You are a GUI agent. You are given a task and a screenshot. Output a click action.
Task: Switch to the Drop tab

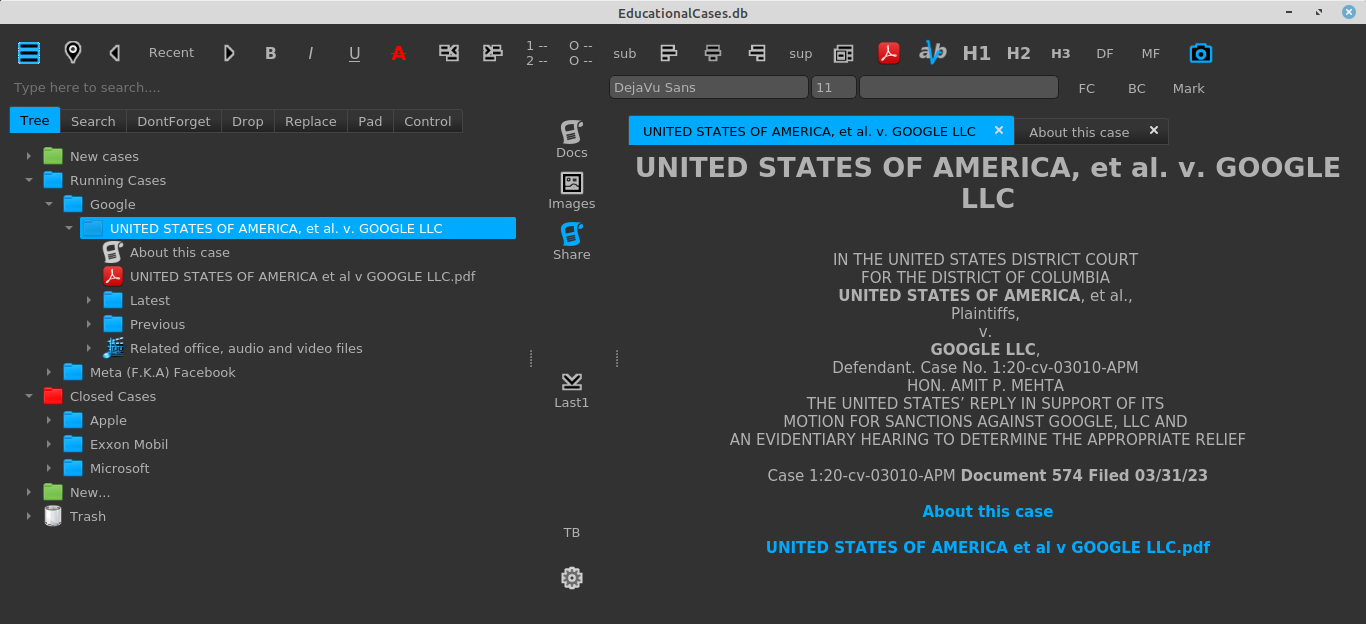click(248, 121)
